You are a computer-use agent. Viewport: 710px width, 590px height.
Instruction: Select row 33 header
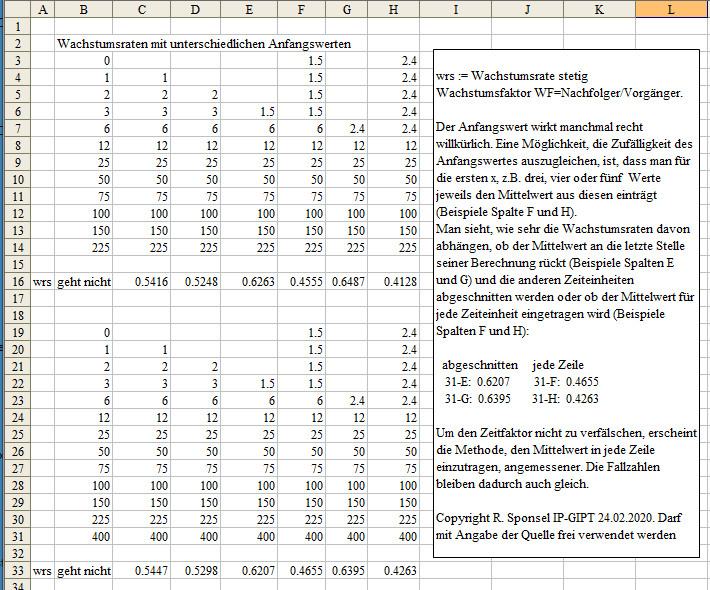[18, 571]
